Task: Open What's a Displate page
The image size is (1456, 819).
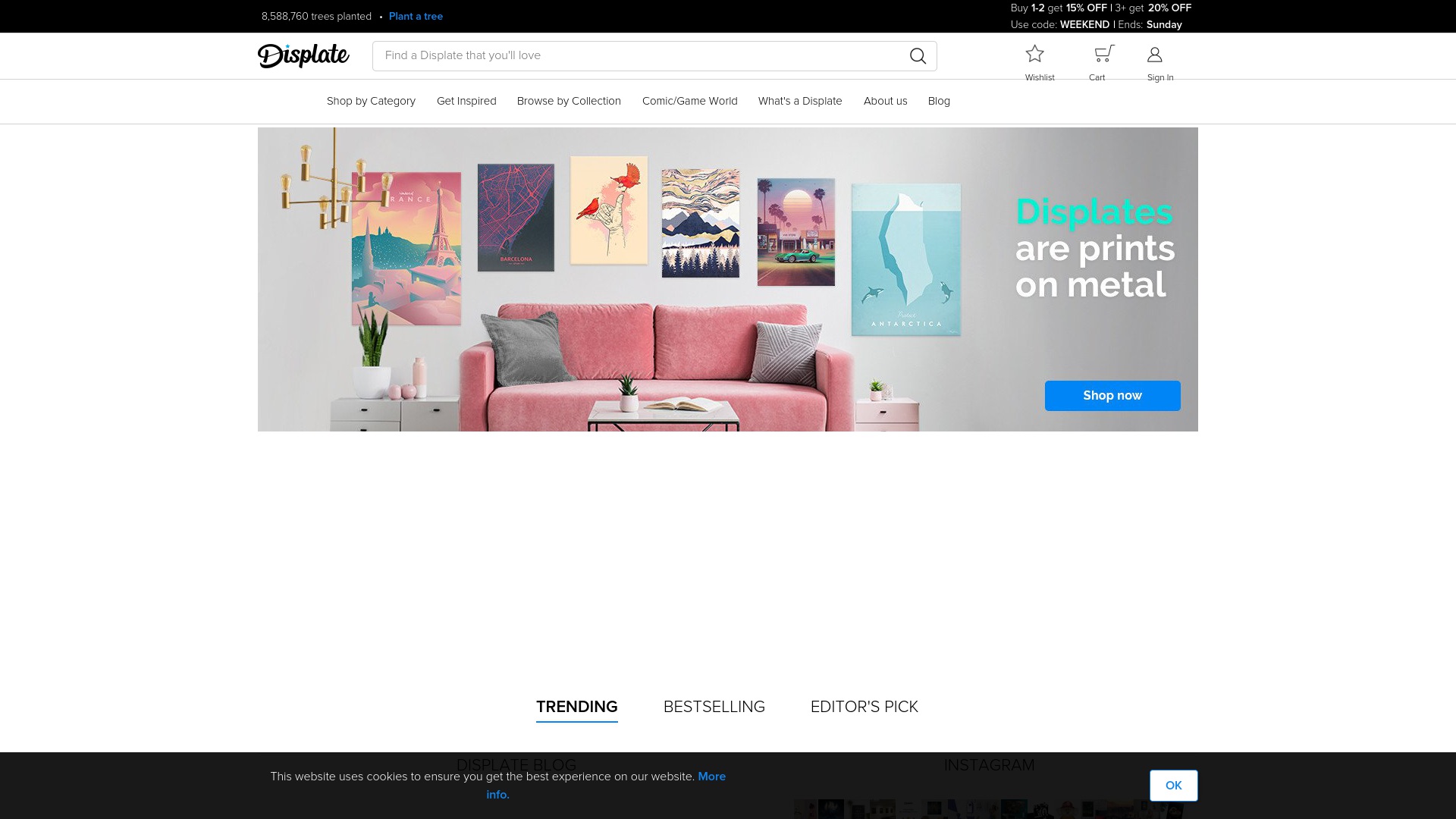Action: [800, 101]
